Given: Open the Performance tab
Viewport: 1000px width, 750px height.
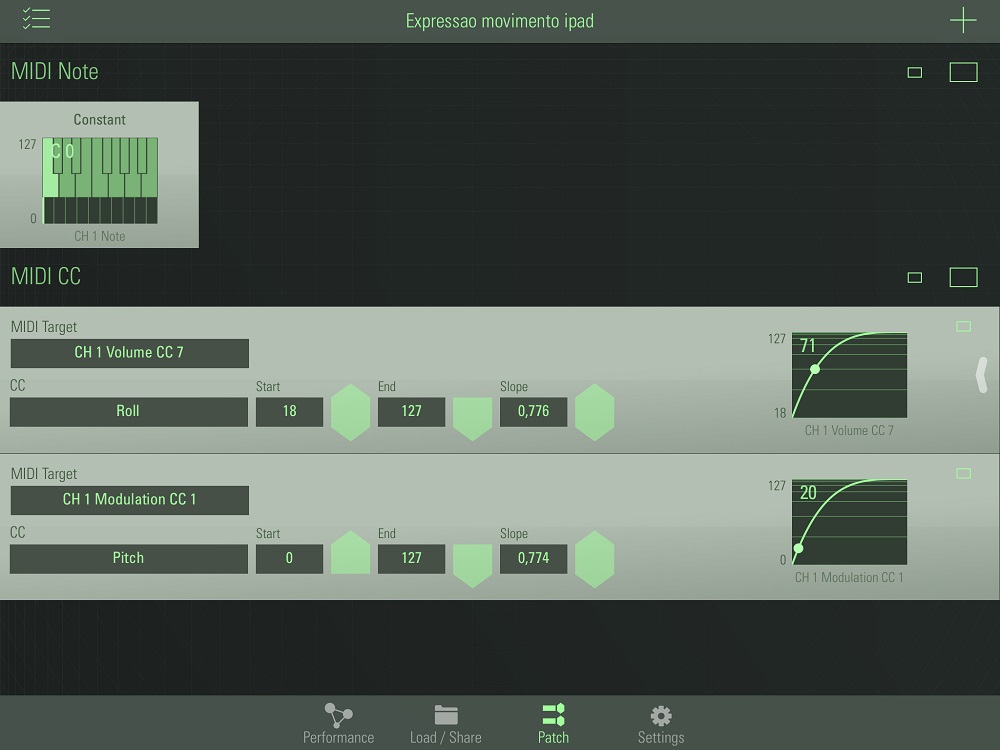Looking at the screenshot, I should point(338,724).
